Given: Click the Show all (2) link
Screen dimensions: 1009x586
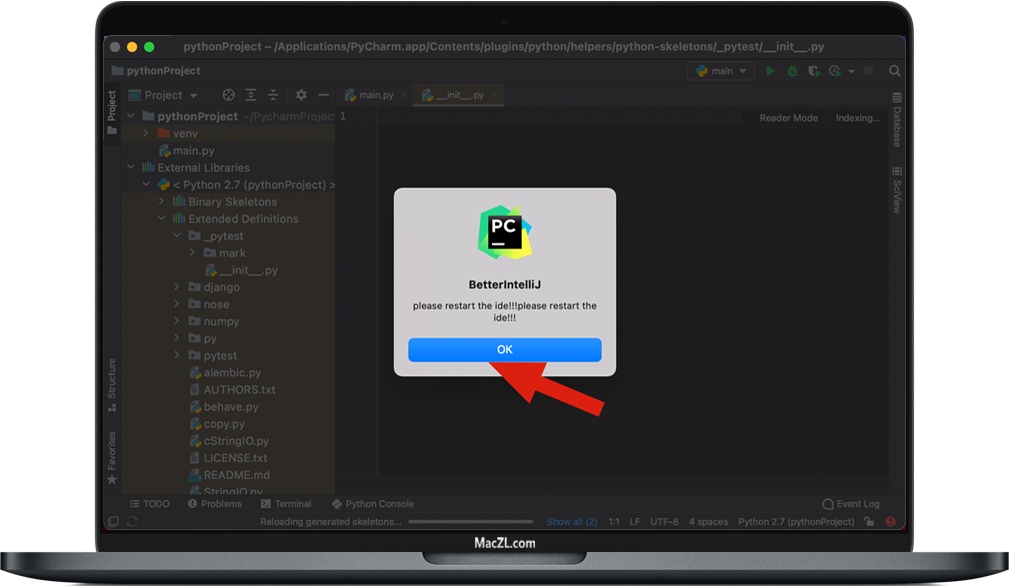Looking at the screenshot, I should pyautogui.click(x=572, y=522).
